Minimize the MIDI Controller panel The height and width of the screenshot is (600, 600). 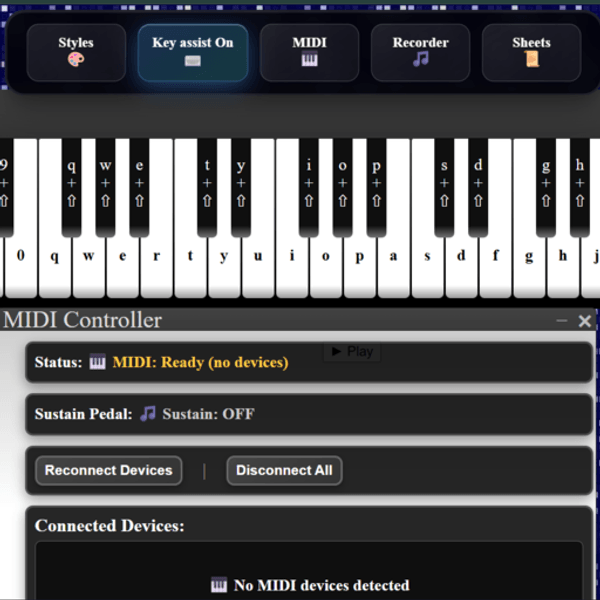[561, 320]
